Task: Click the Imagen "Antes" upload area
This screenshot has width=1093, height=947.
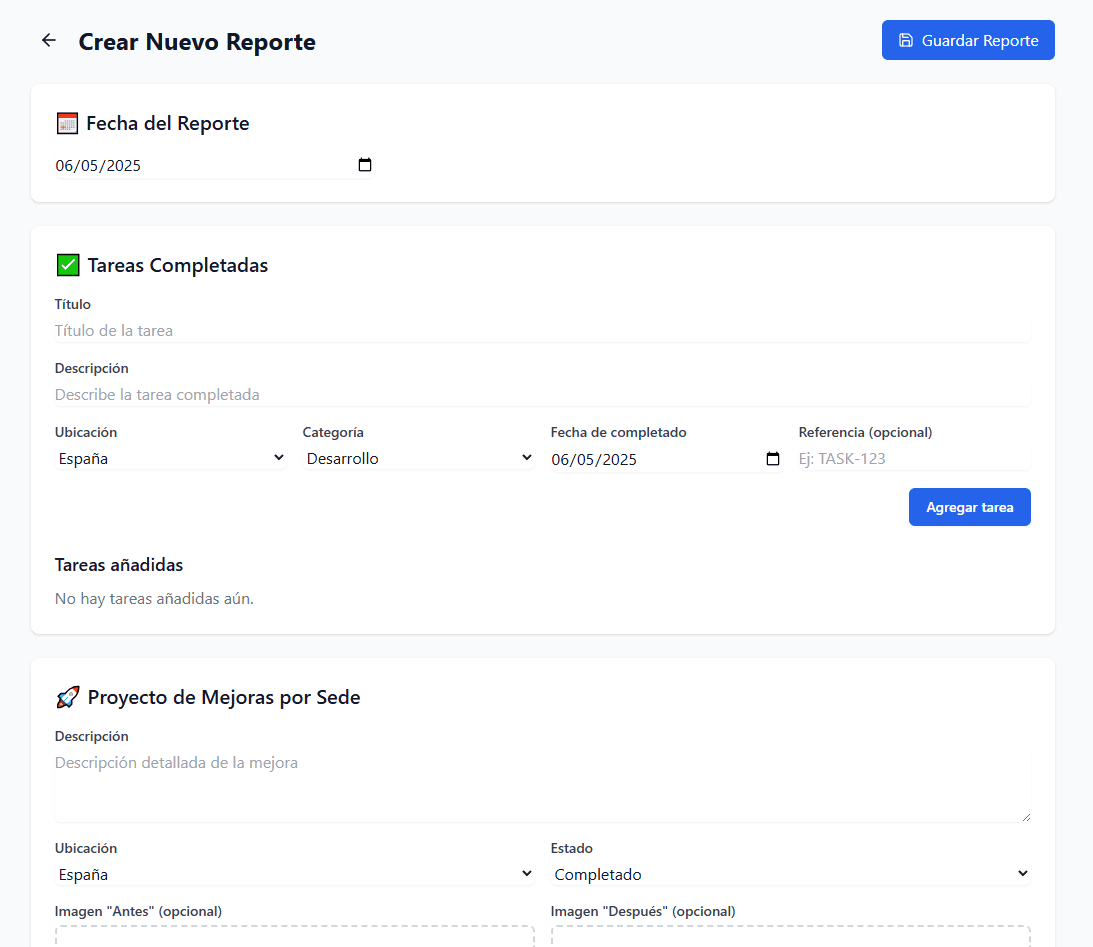Action: [295, 936]
